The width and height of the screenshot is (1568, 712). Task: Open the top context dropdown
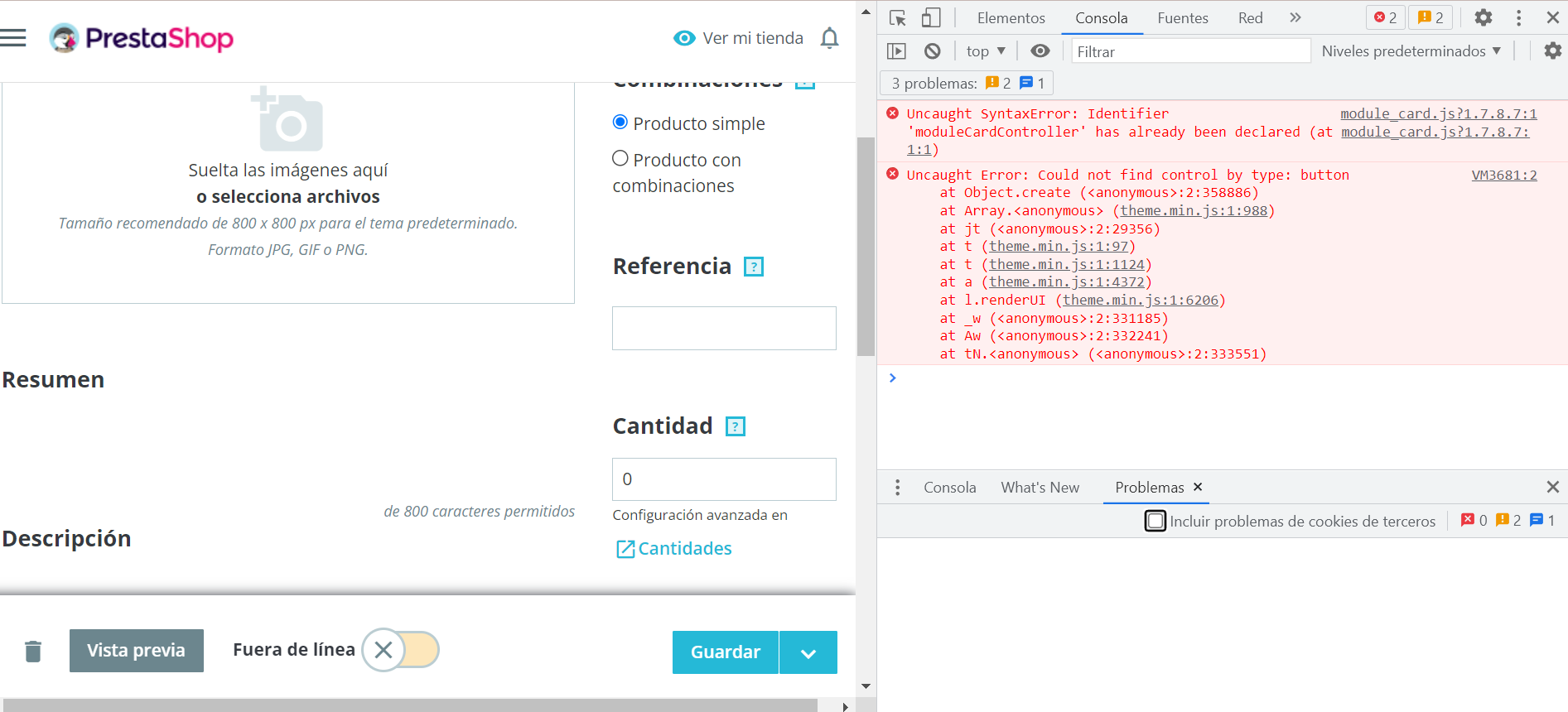(x=986, y=51)
